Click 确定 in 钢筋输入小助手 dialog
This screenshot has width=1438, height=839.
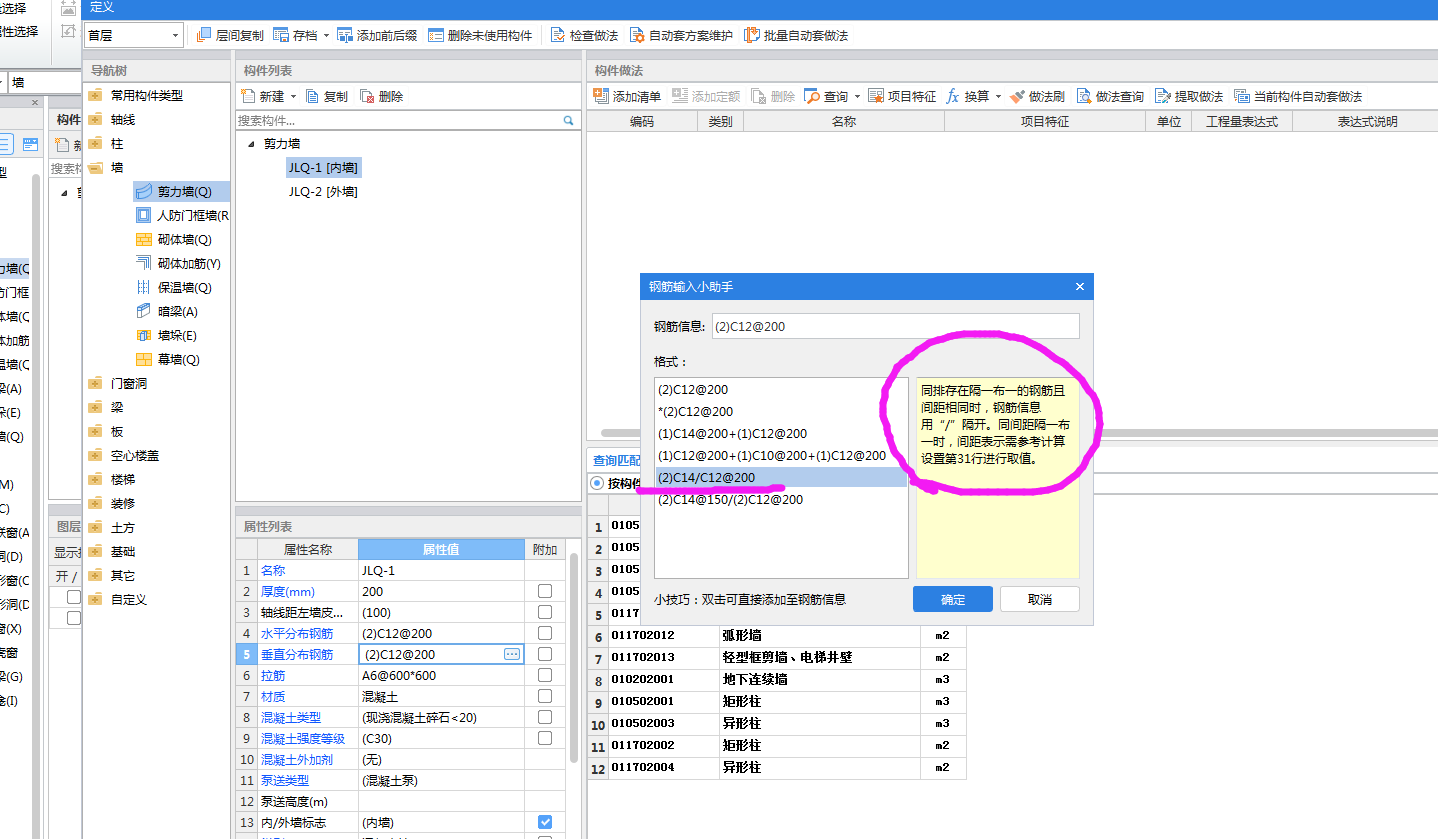[953, 599]
